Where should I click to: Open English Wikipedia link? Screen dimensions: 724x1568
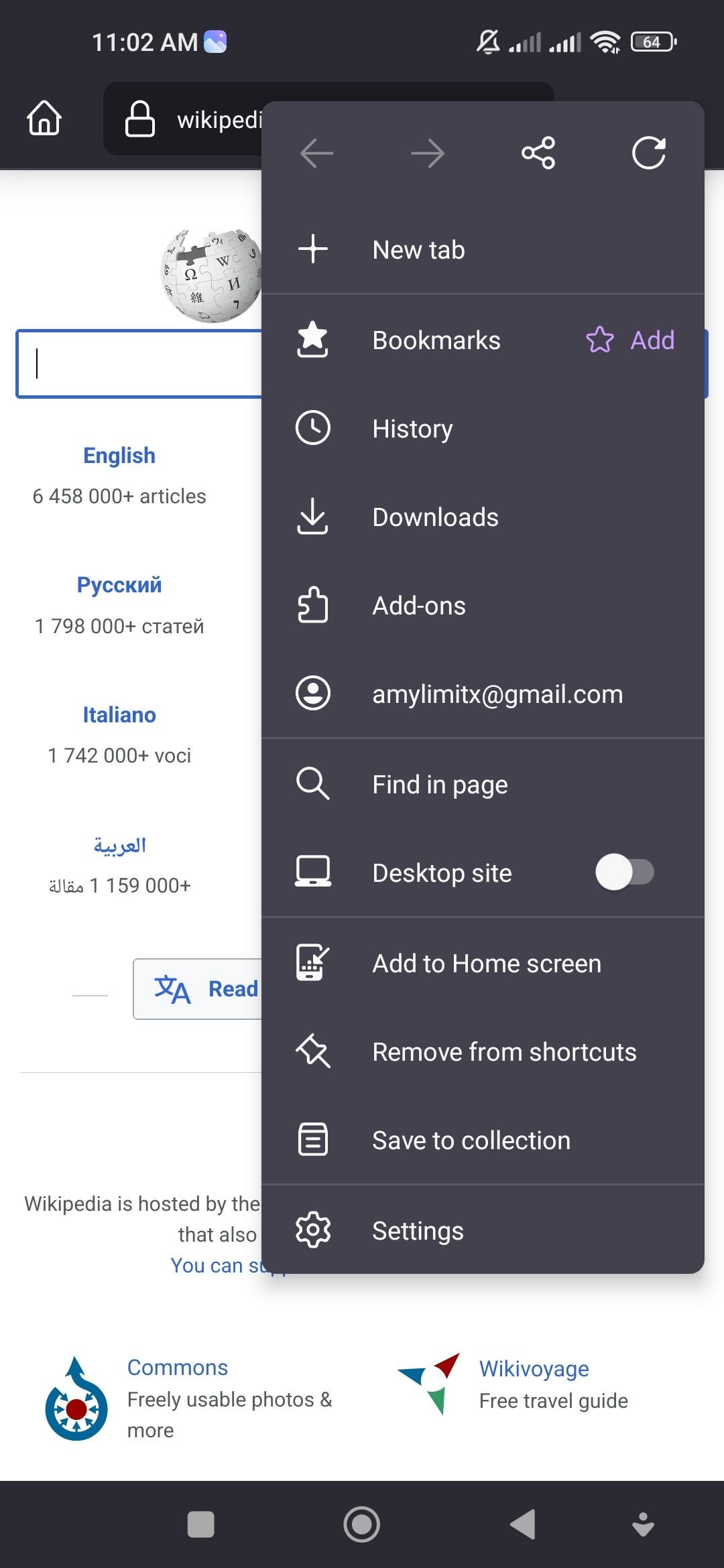click(x=119, y=456)
